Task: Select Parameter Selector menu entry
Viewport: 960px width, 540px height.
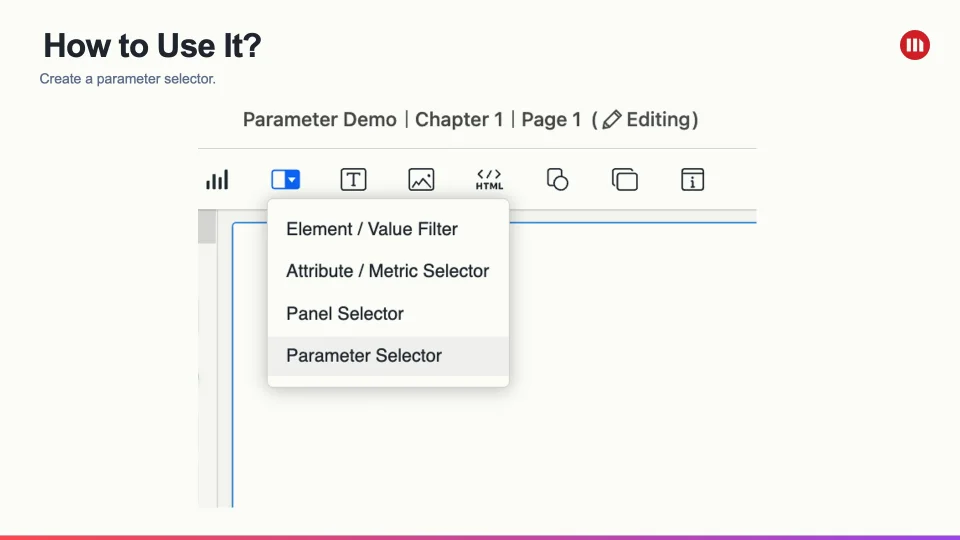Action: tap(364, 356)
